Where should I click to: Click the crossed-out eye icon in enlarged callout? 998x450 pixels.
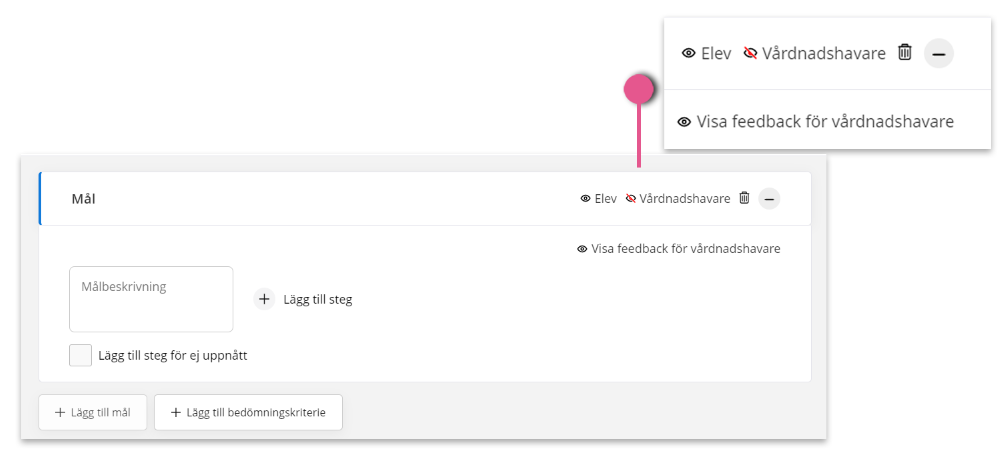pyautogui.click(x=750, y=53)
